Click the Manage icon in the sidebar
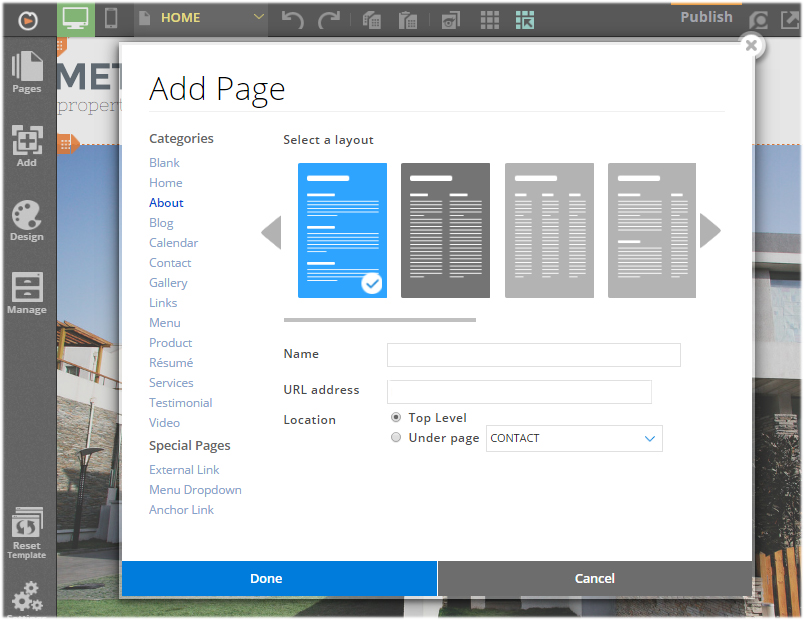The image size is (804, 620). (x=26, y=292)
